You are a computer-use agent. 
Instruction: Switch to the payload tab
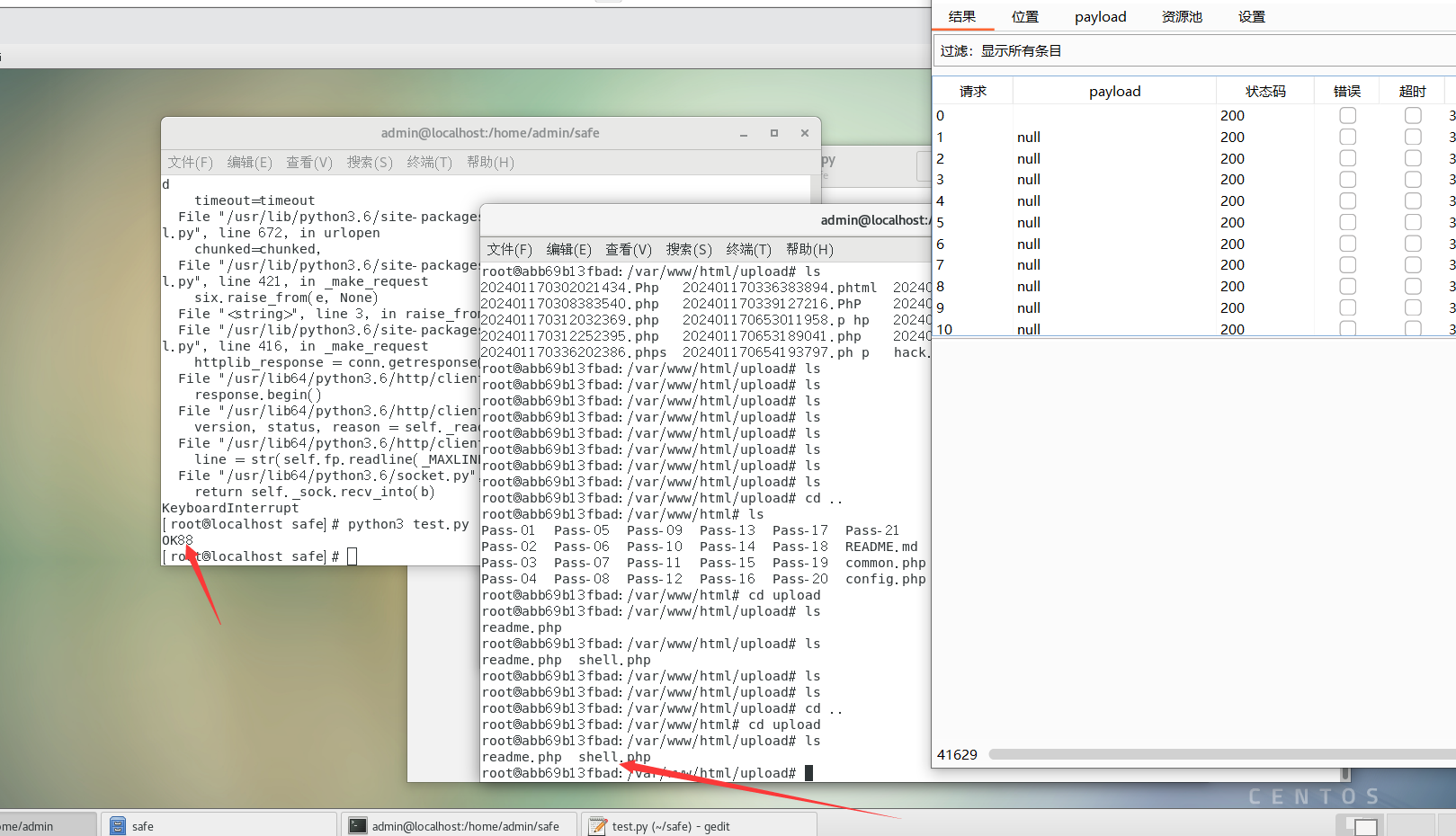click(1100, 16)
